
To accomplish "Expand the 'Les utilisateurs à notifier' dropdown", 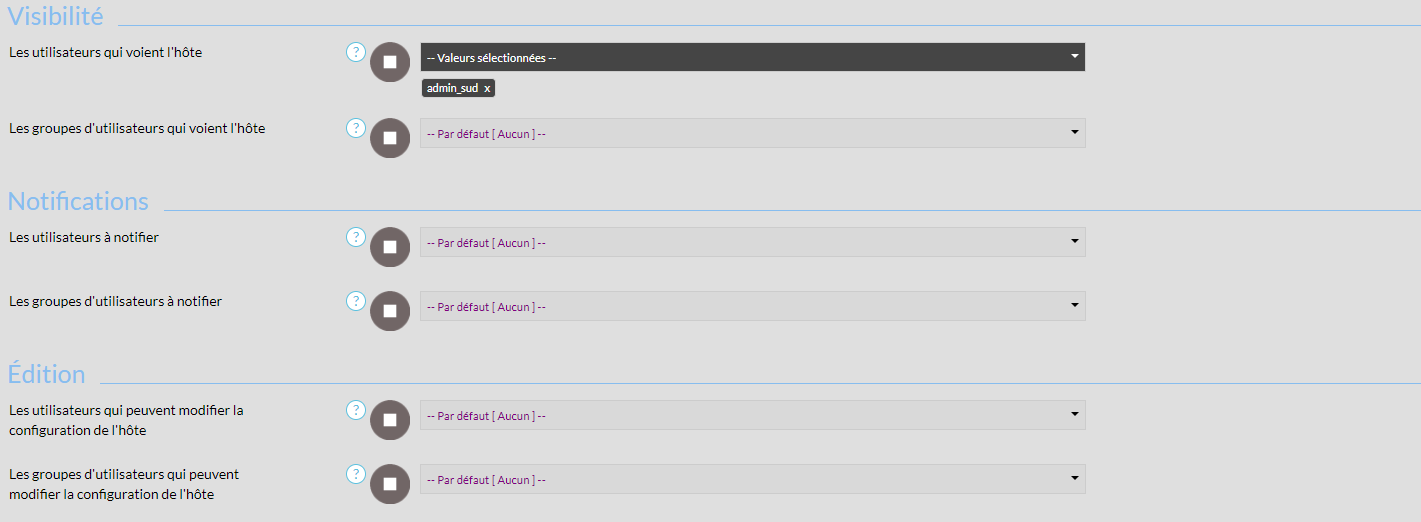I will click(x=752, y=242).
